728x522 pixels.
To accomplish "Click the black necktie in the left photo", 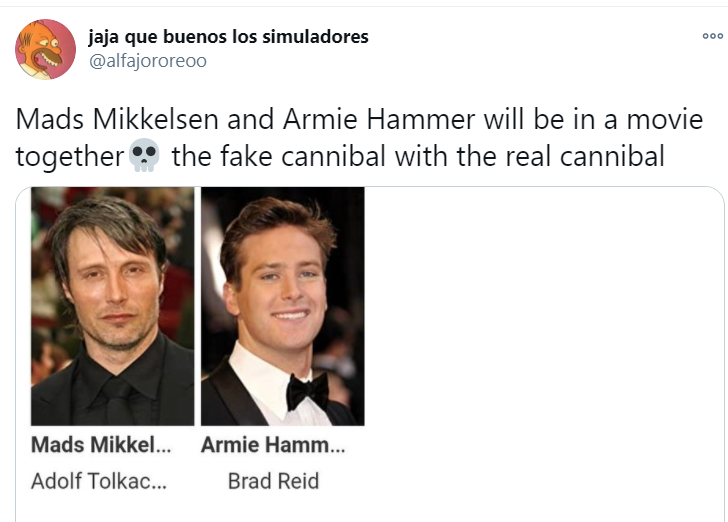I will pos(116,400).
